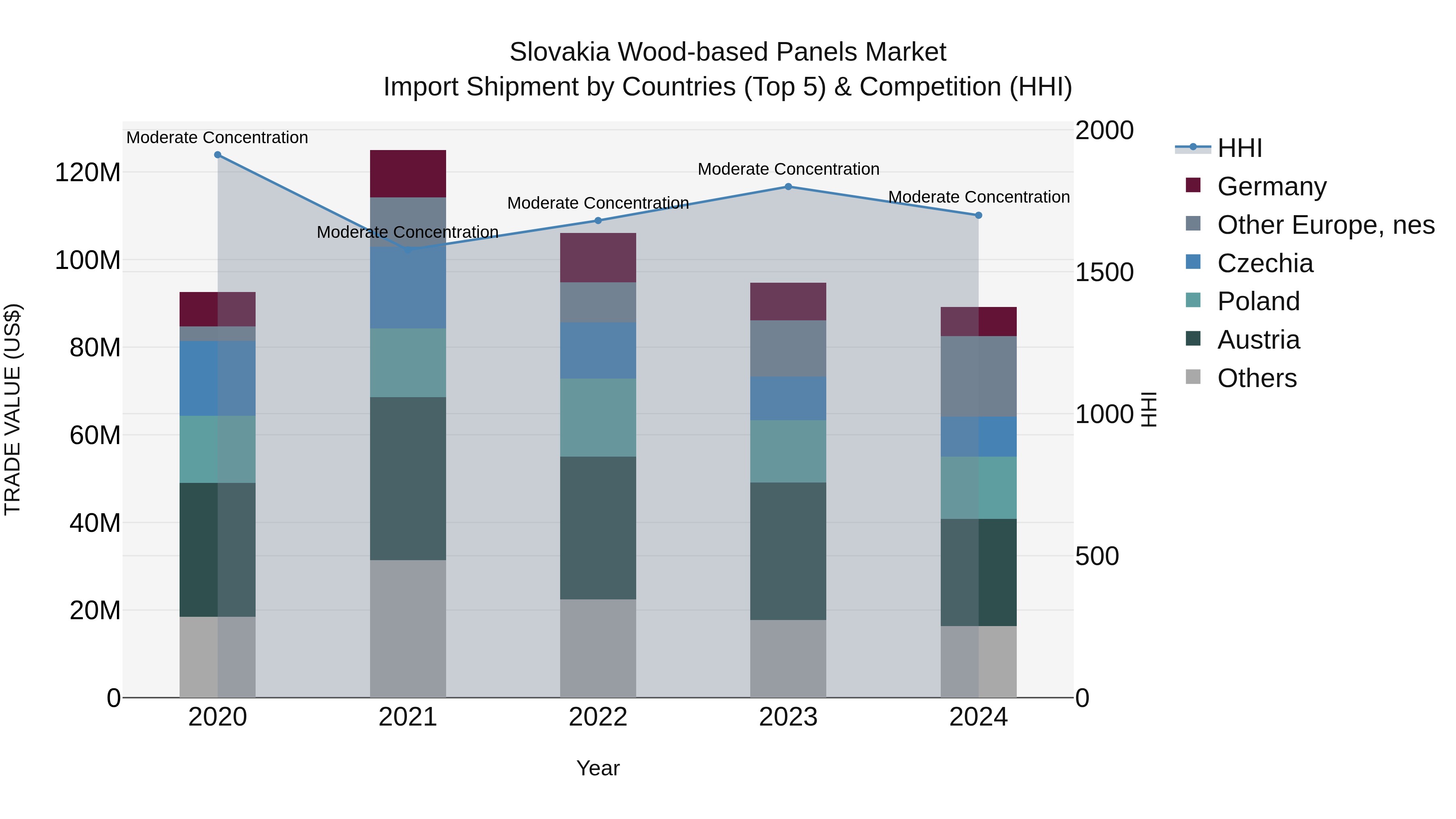Click the Germany segment of 2024 bar
The width and height of the screenshot is (1456, 819).
(x=978, y=322)
